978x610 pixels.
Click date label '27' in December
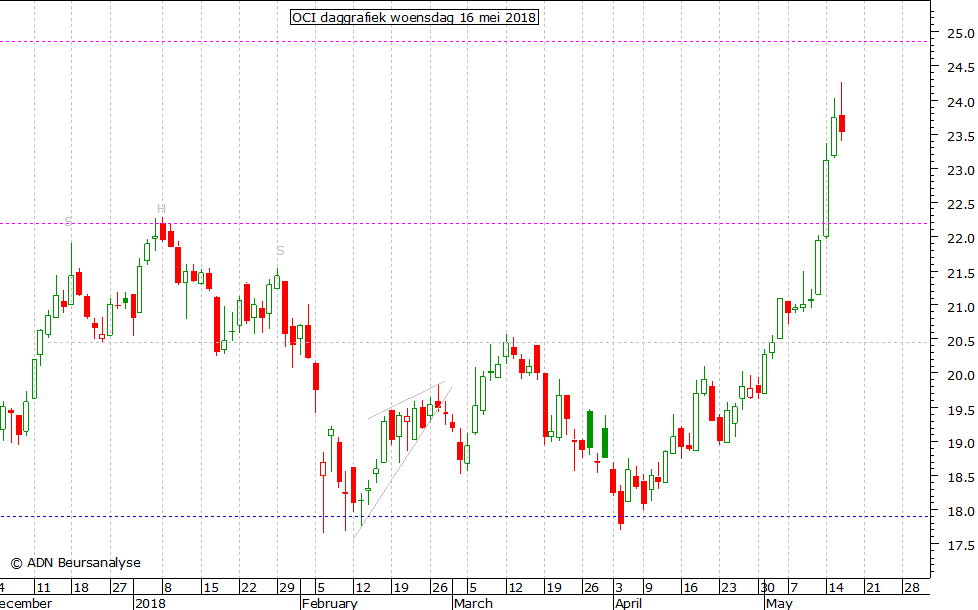coord(119,588)
